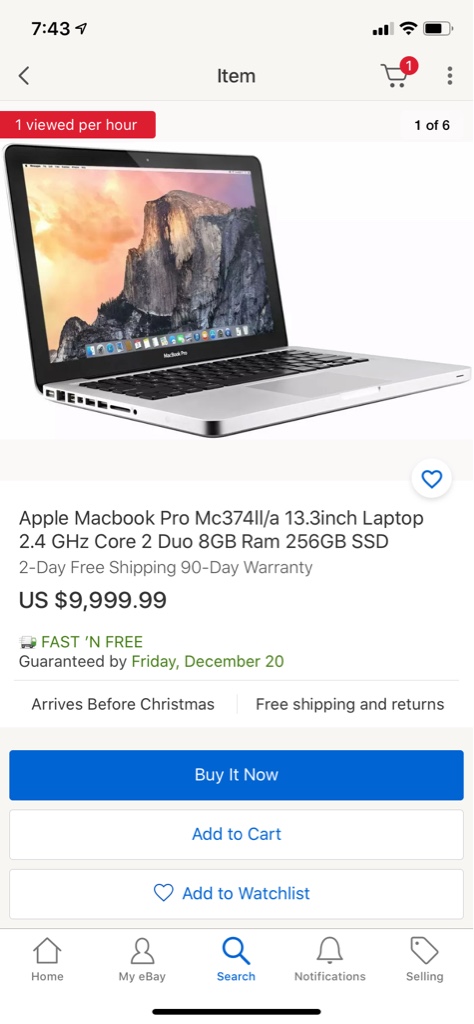
Task: Tap the heart icon to favorite item
Action: coord(432,479)
